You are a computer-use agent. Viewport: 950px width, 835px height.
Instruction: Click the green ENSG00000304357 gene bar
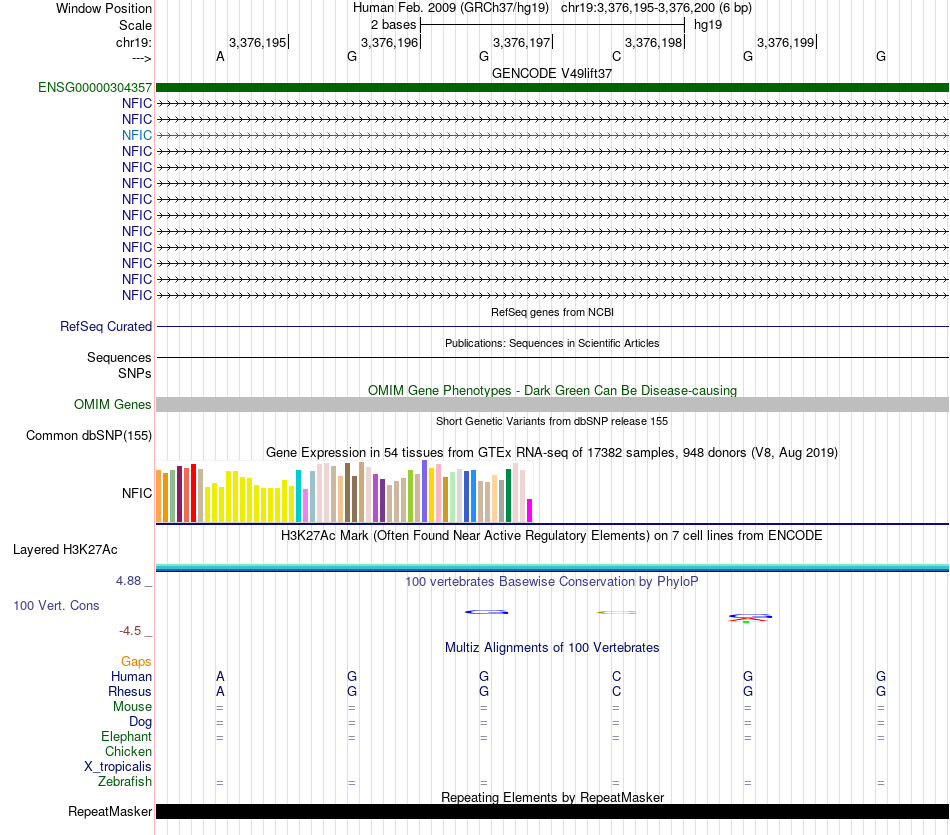pos(552,87)
